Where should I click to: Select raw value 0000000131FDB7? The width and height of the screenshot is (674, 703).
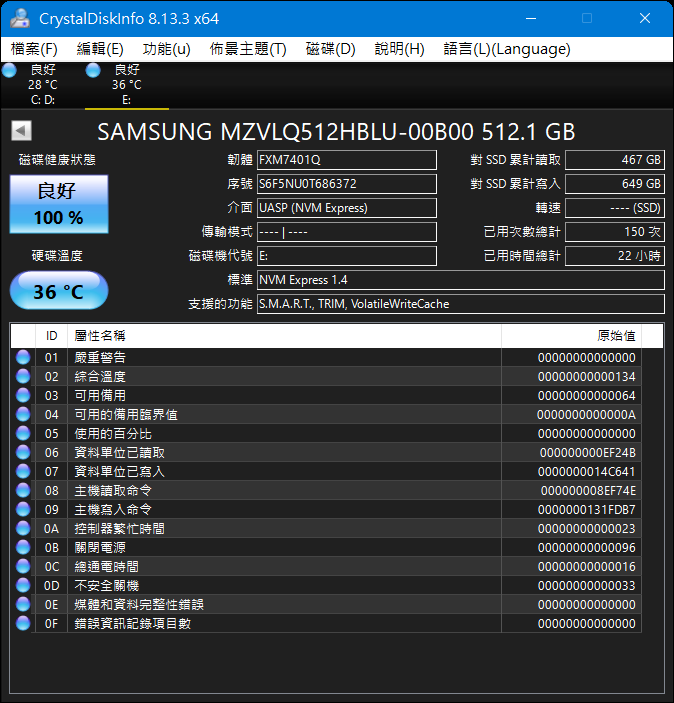[587, 510]
